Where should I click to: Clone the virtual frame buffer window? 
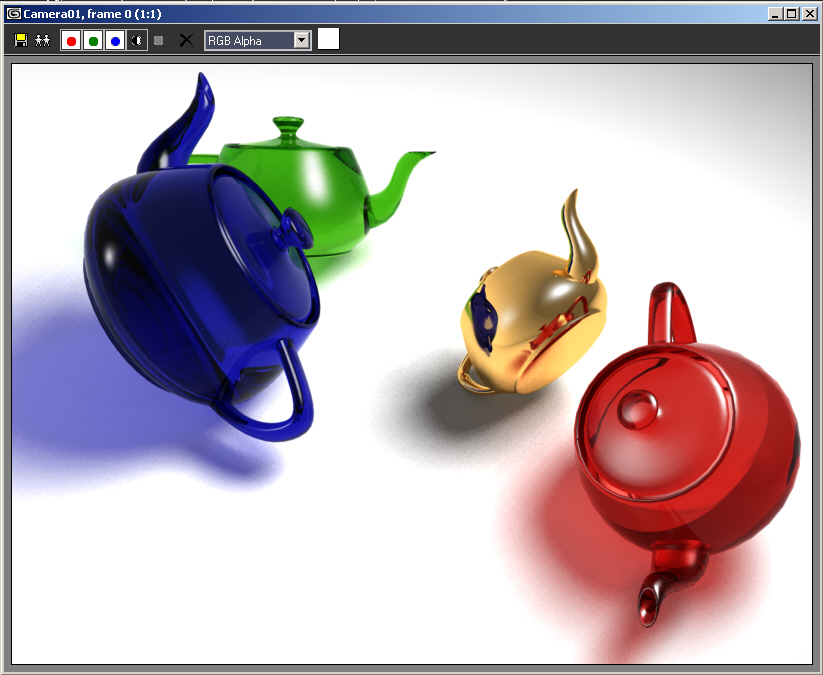coord(43,40)
